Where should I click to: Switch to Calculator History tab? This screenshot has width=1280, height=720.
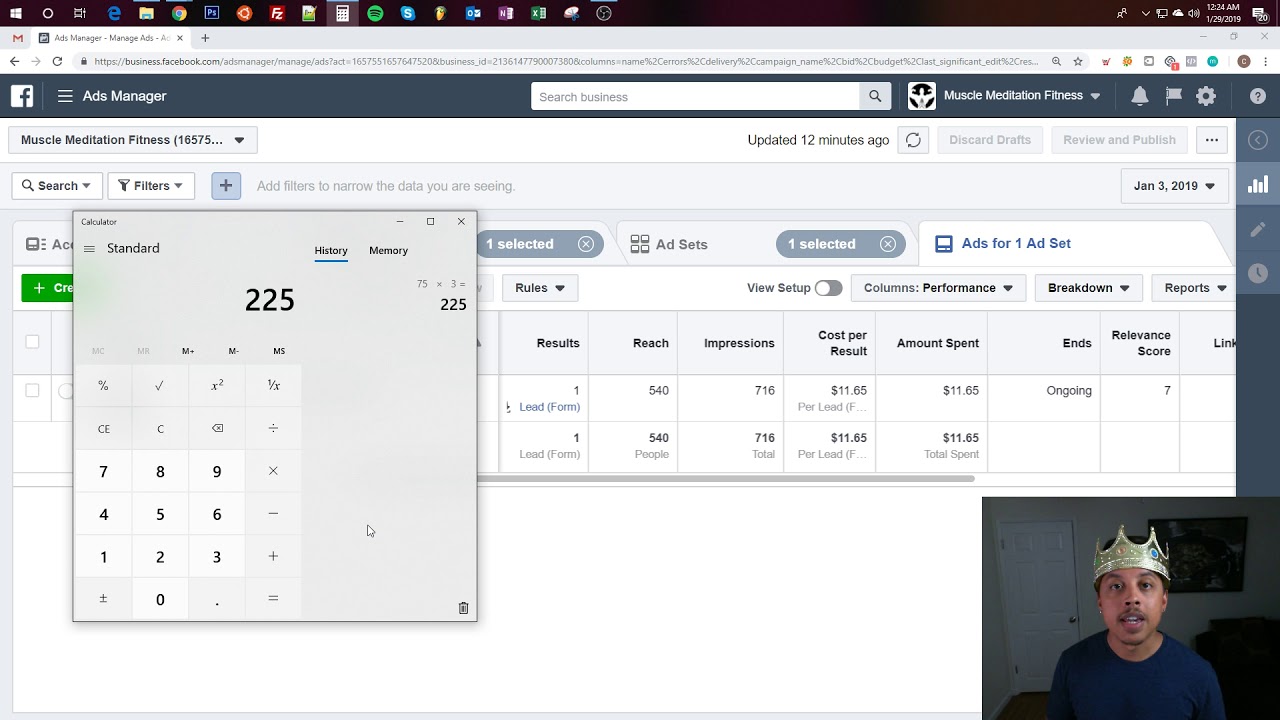331,251
